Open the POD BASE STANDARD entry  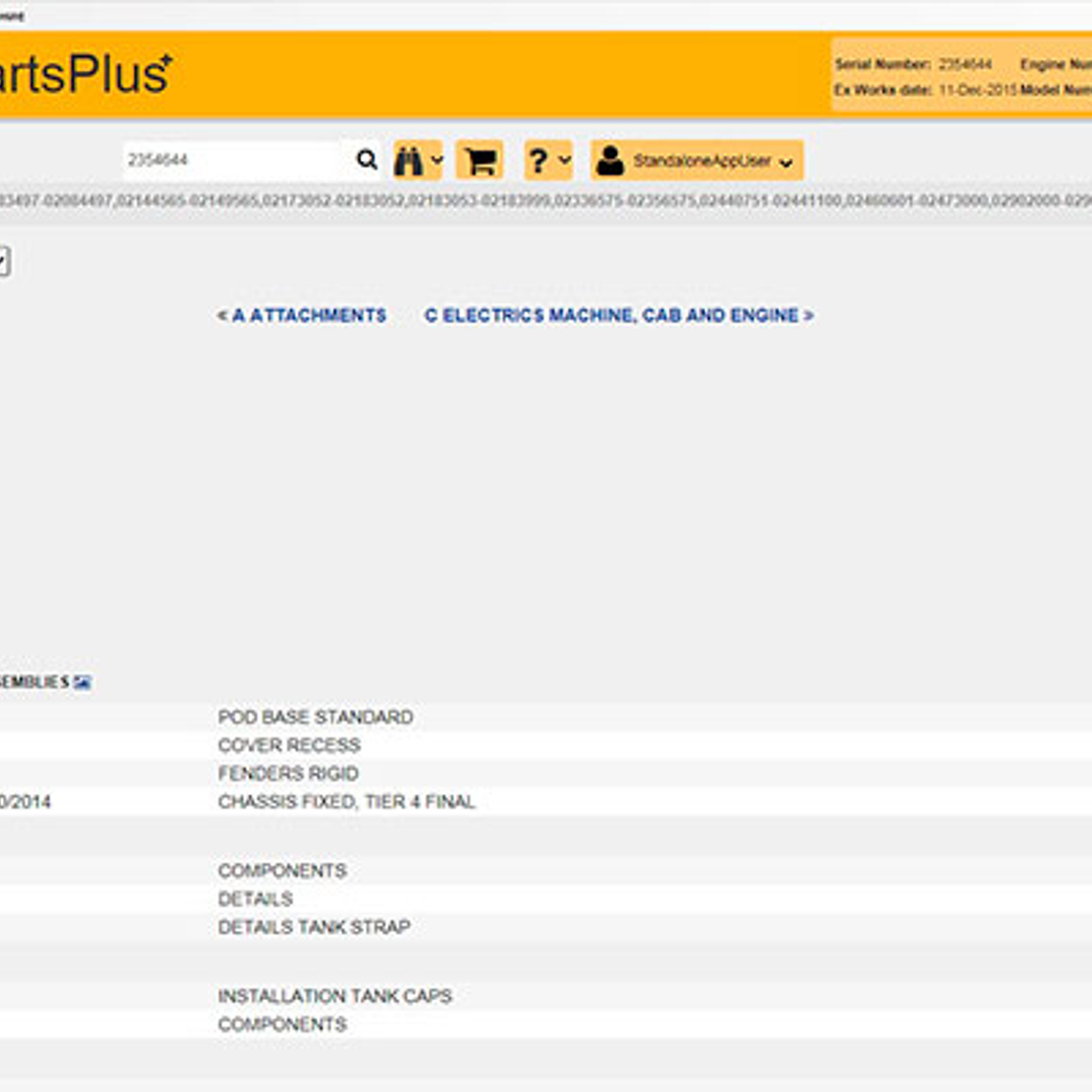click(x=315, y=717)
